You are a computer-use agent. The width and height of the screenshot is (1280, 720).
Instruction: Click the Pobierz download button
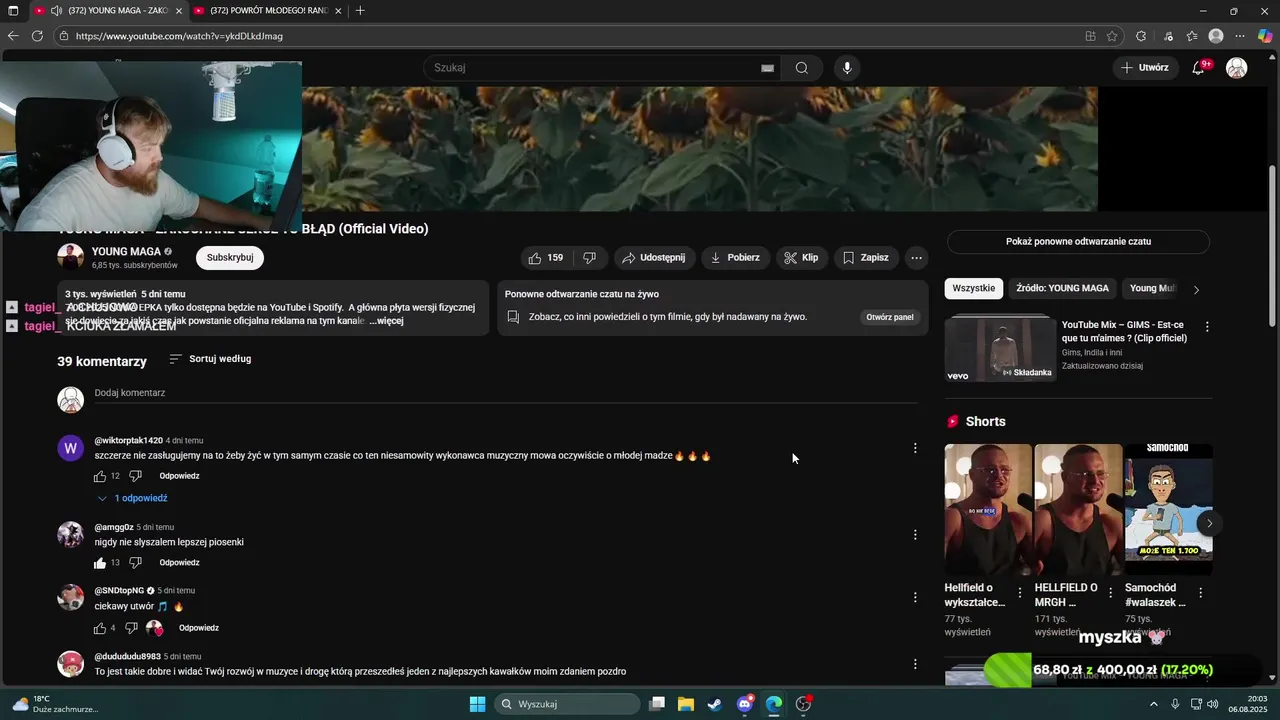coord(735,258)
